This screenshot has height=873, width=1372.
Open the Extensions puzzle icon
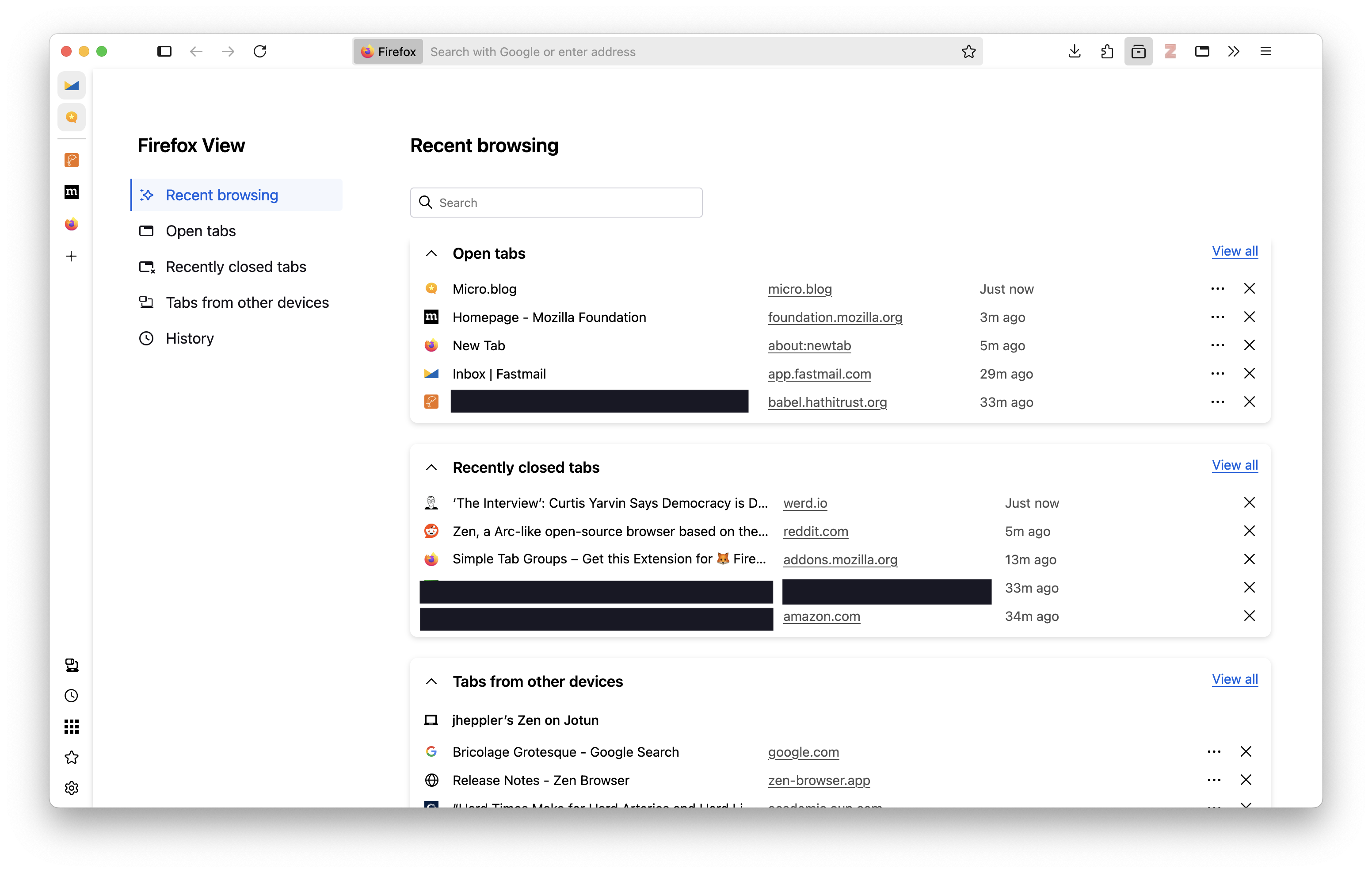(x=1106, y=51)
